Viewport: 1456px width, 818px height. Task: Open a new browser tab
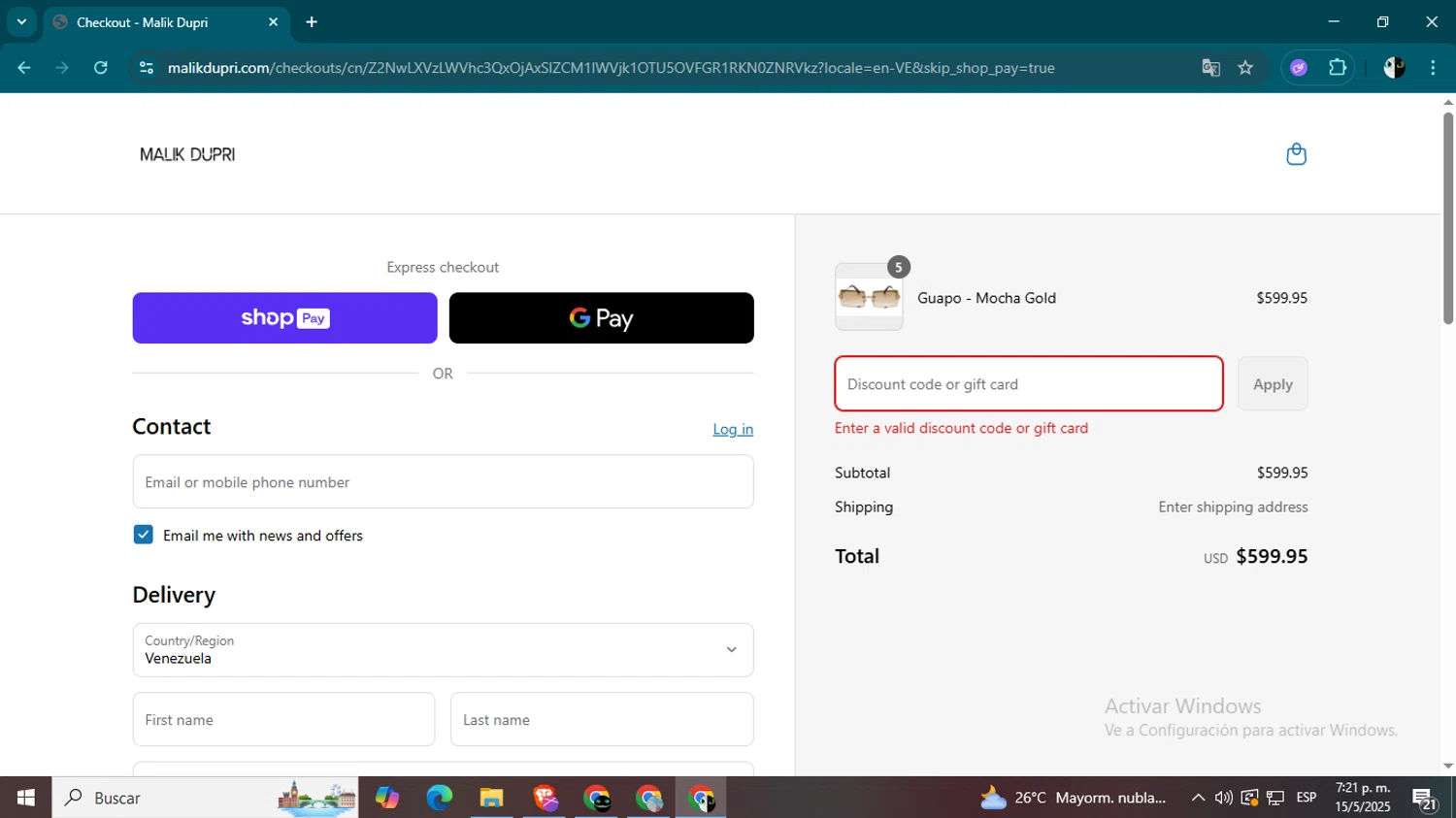coord(312,21)
